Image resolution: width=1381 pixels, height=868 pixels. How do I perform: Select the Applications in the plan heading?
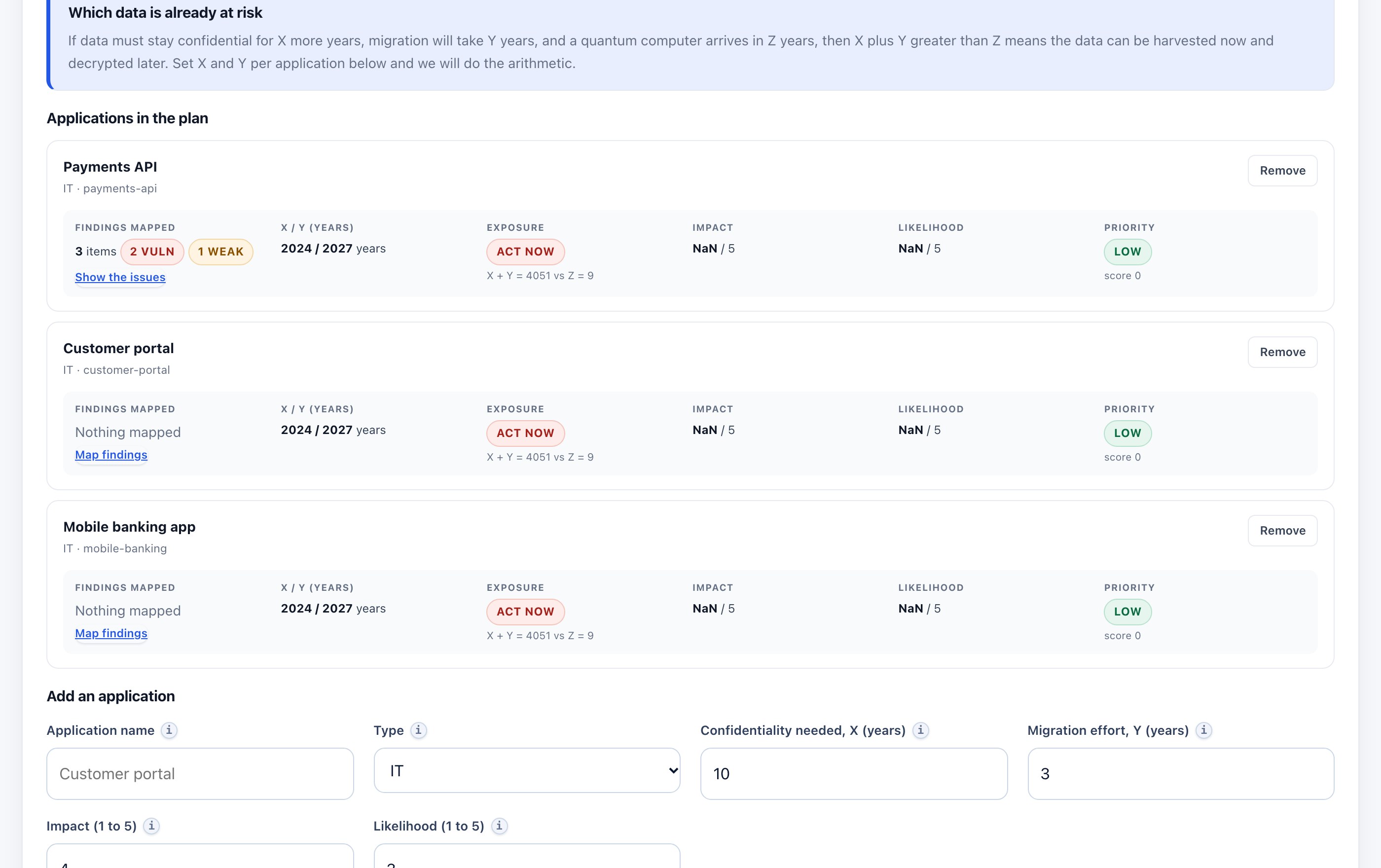click(x=127, y=118)
